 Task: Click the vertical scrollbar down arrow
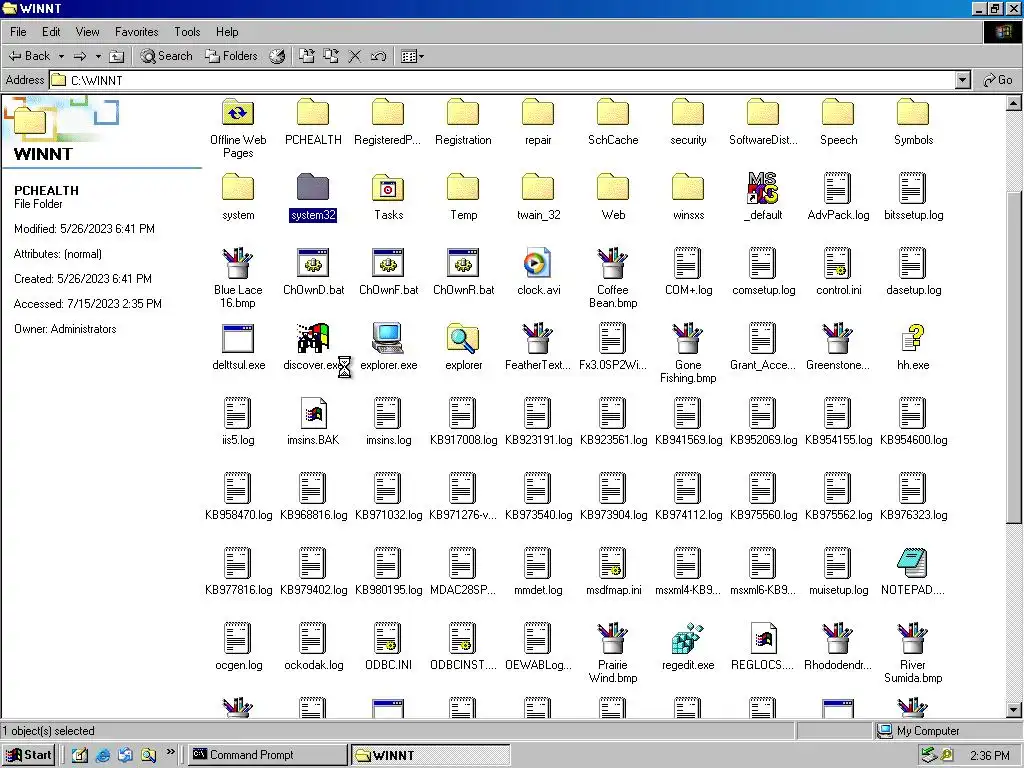point(1014,709)
